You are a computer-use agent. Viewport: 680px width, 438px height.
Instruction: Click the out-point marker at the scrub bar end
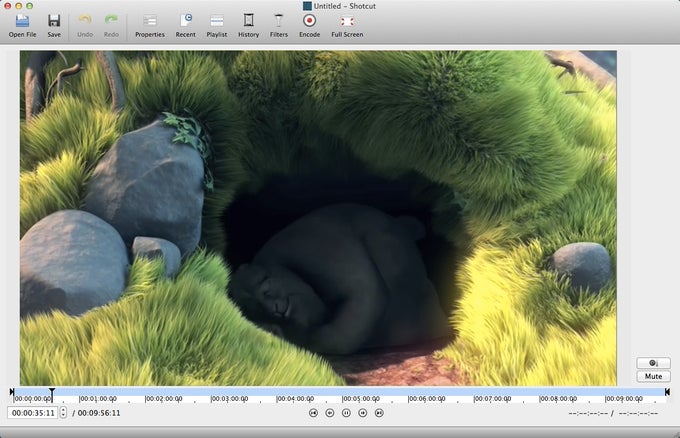(667, 392)
